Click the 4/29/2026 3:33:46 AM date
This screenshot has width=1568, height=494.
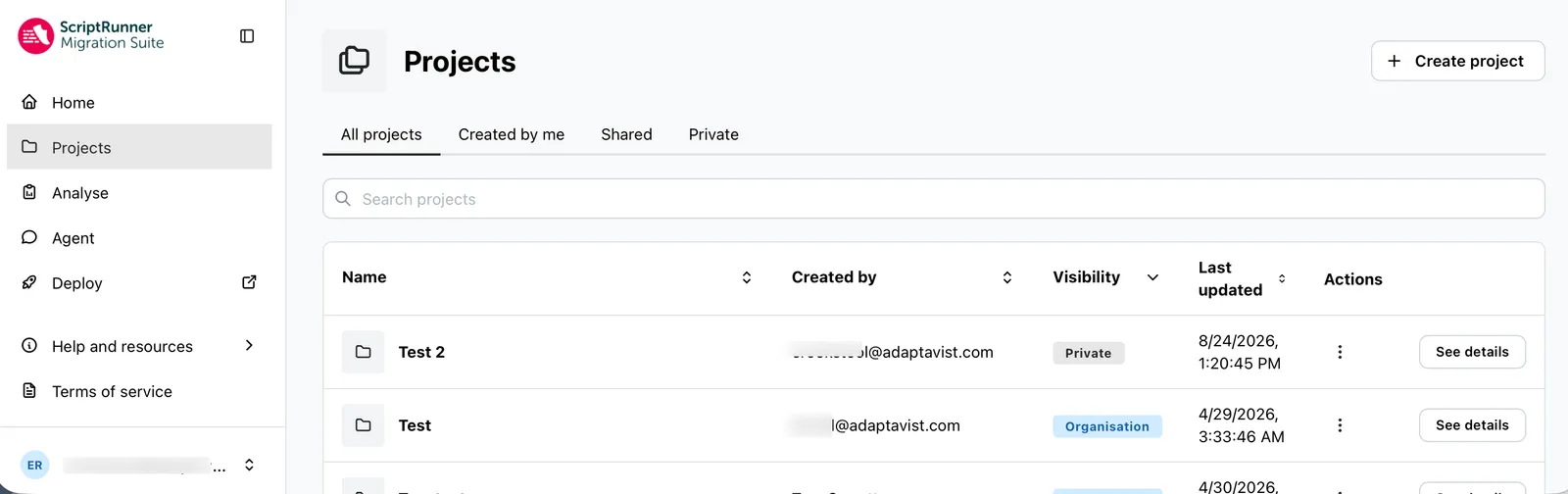(x=1242, y=425)
